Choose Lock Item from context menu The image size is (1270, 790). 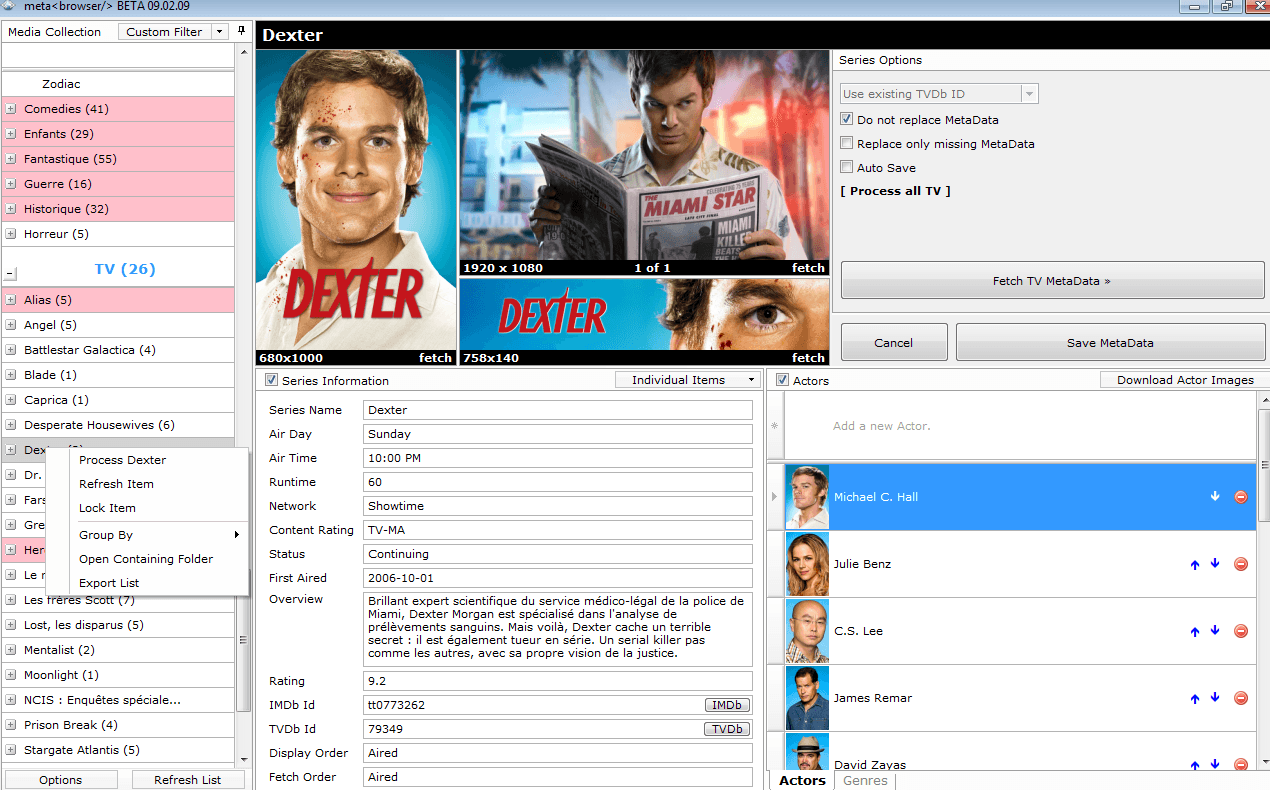107,508
